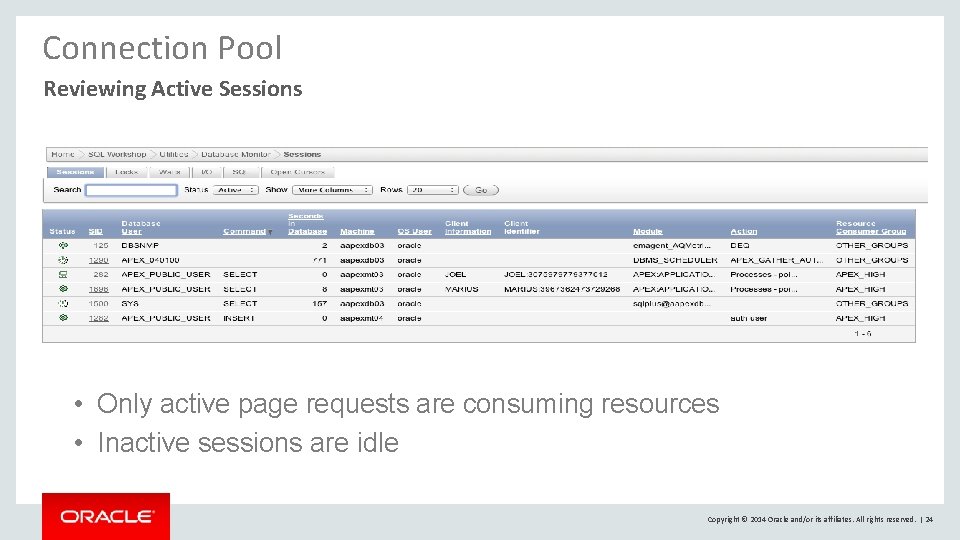Click the SYS database user cell

[x=130, y=304]
